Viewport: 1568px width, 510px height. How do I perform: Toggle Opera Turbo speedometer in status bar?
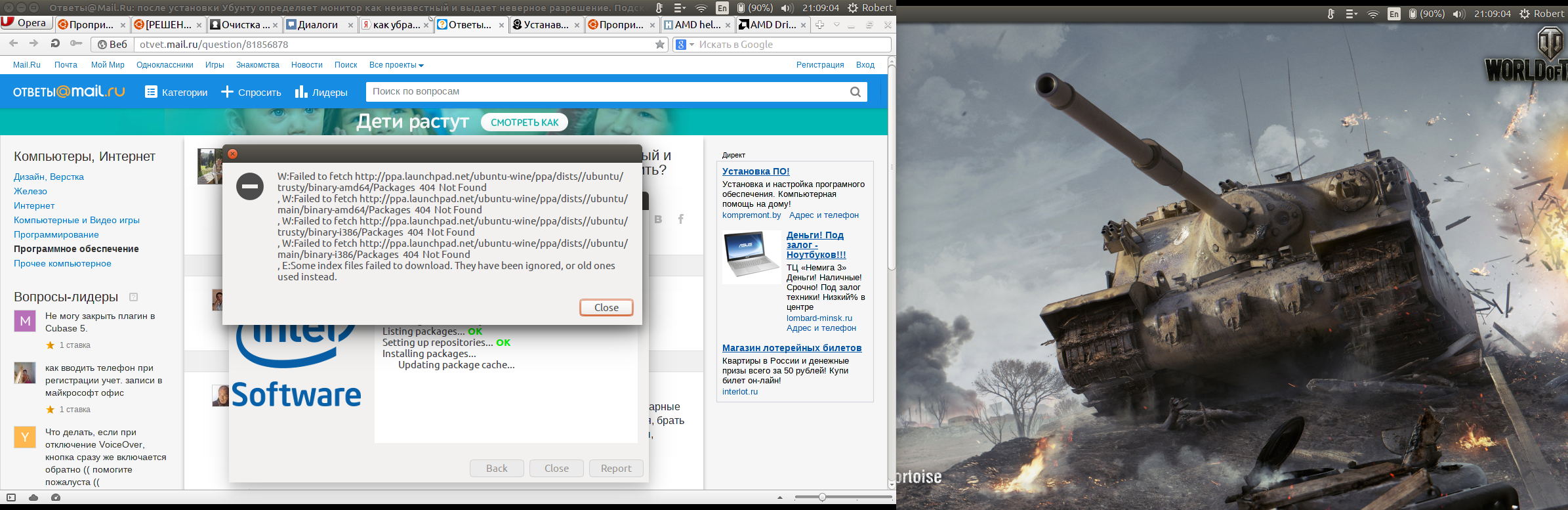click(56, 498)
